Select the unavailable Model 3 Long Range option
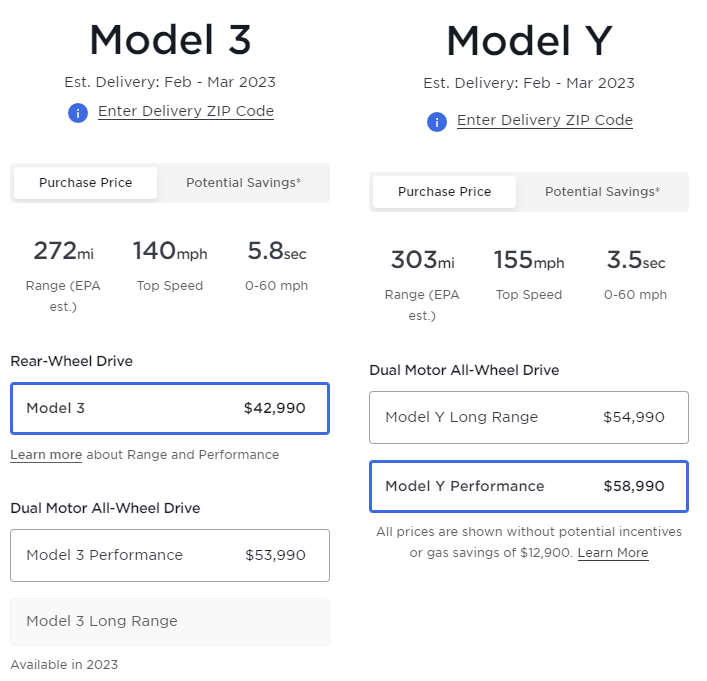Screen dimensions: 707x681 pyautogui.click(x=169, y=621)
